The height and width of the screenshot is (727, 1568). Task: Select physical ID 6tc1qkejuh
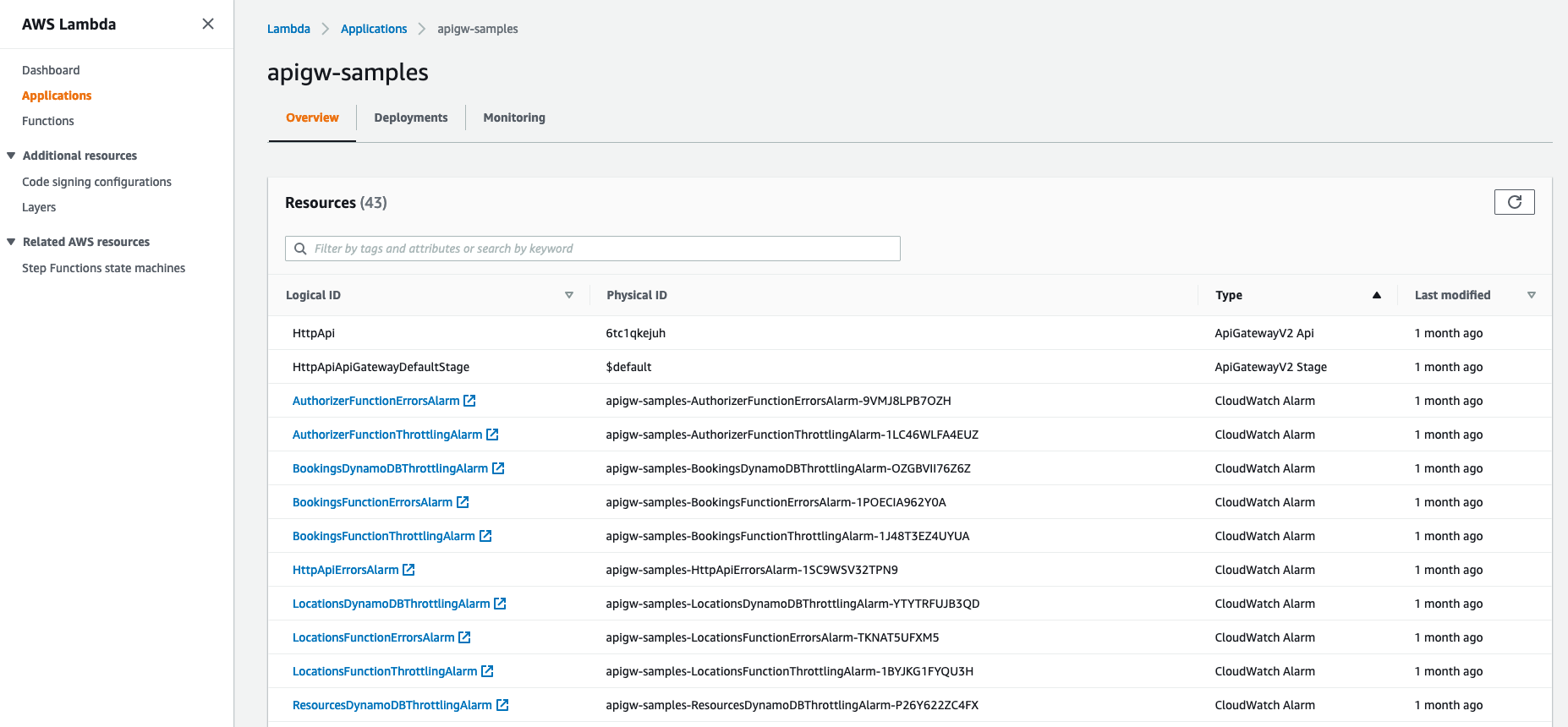pyautogui.click(x=635, y=333)
